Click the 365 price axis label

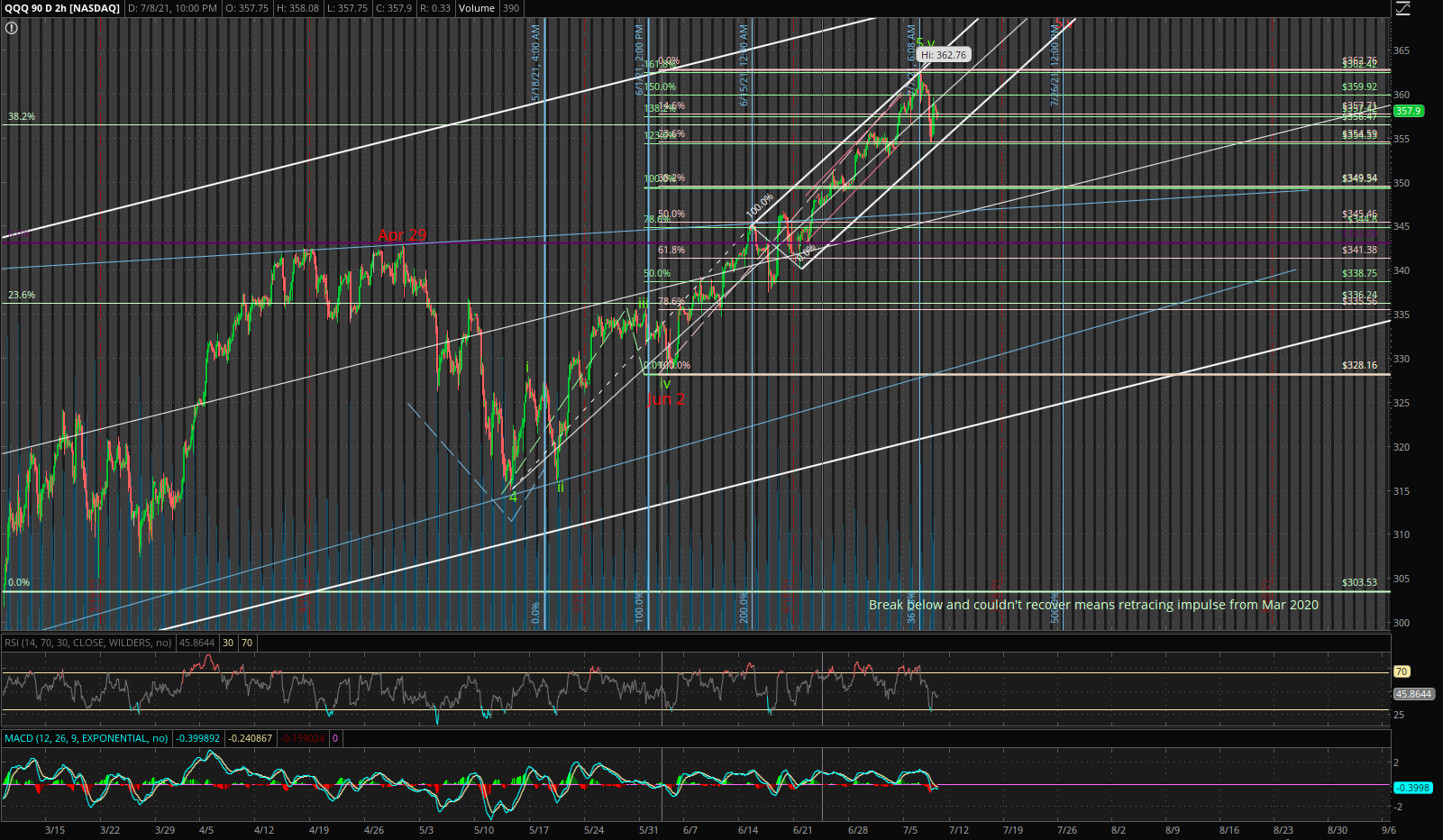click(1402, 50)
